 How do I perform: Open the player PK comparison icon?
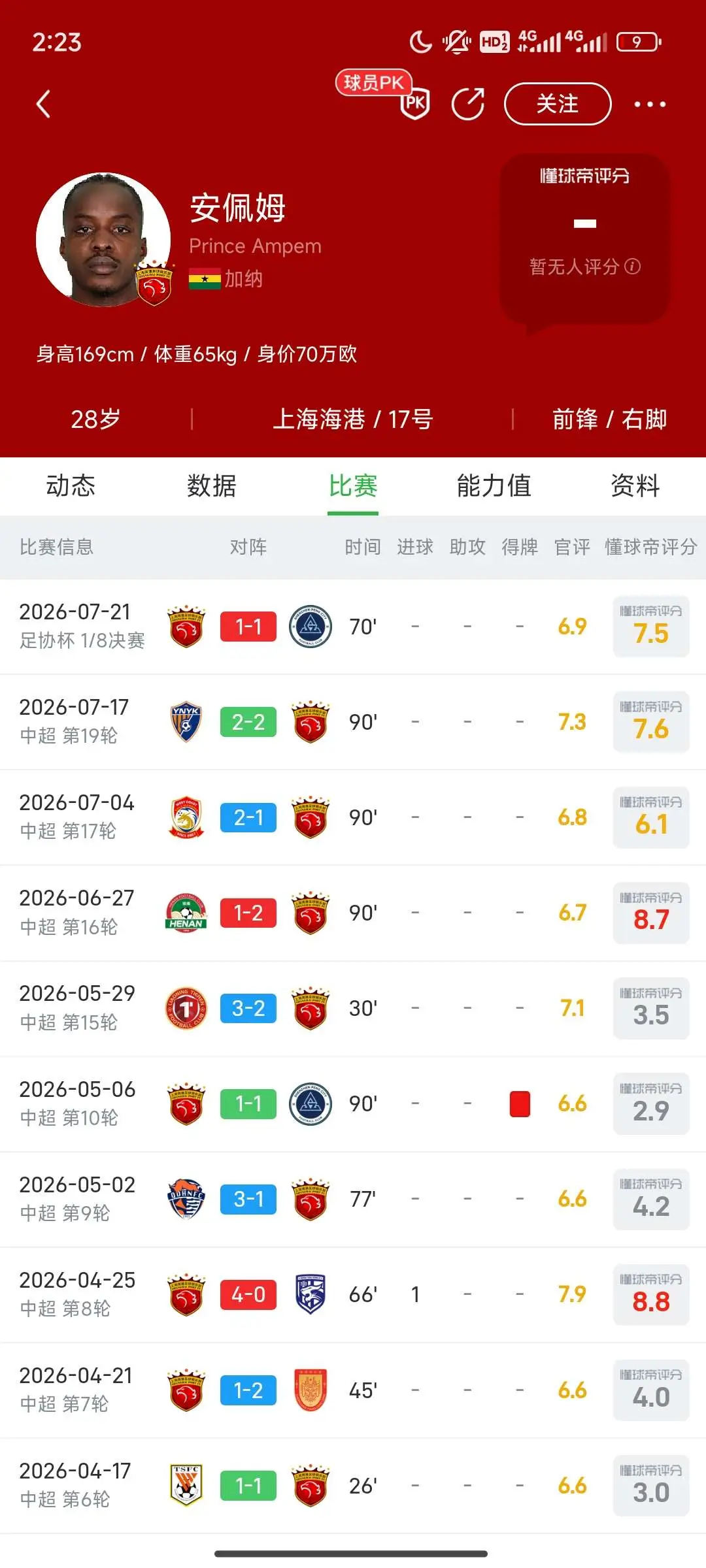414,103
